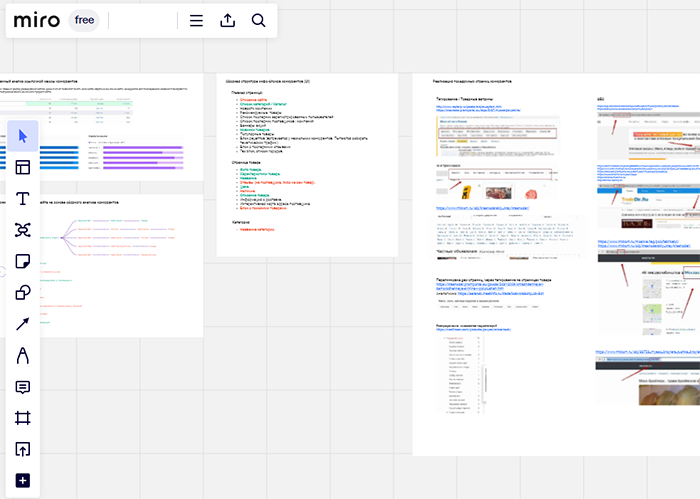The width and height of the screenshot is (700, 499).
Task: Select the meat photo thumbnail in center card
Action: [498, 193]
